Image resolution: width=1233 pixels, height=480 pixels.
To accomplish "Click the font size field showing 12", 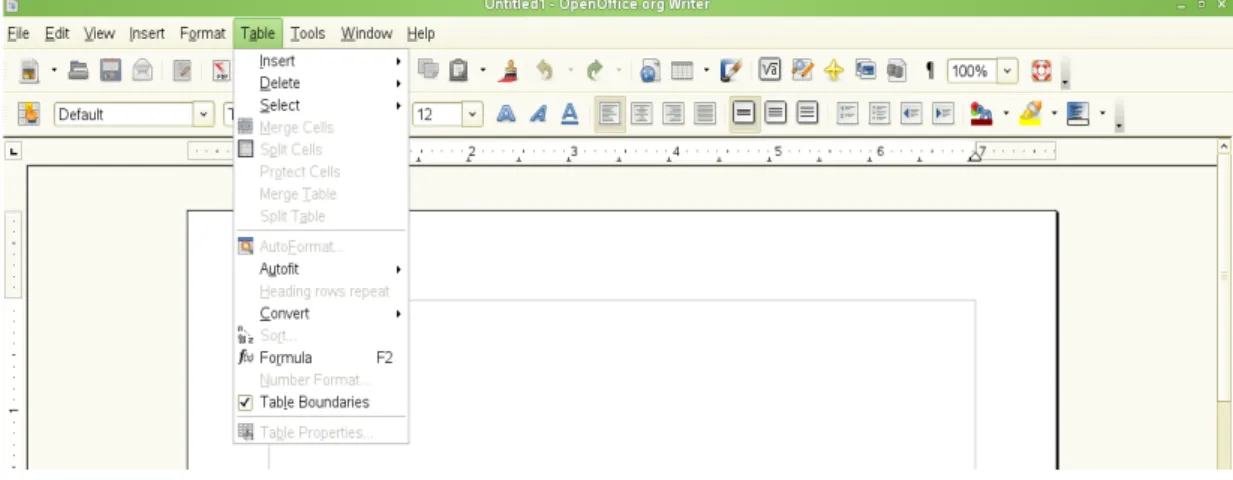I will (437, 114).
